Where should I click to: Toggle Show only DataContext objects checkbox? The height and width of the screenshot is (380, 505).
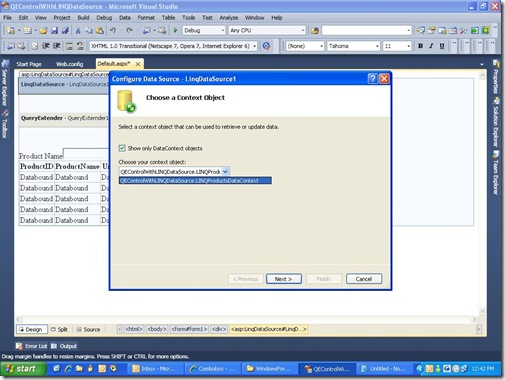coord(122,148)
